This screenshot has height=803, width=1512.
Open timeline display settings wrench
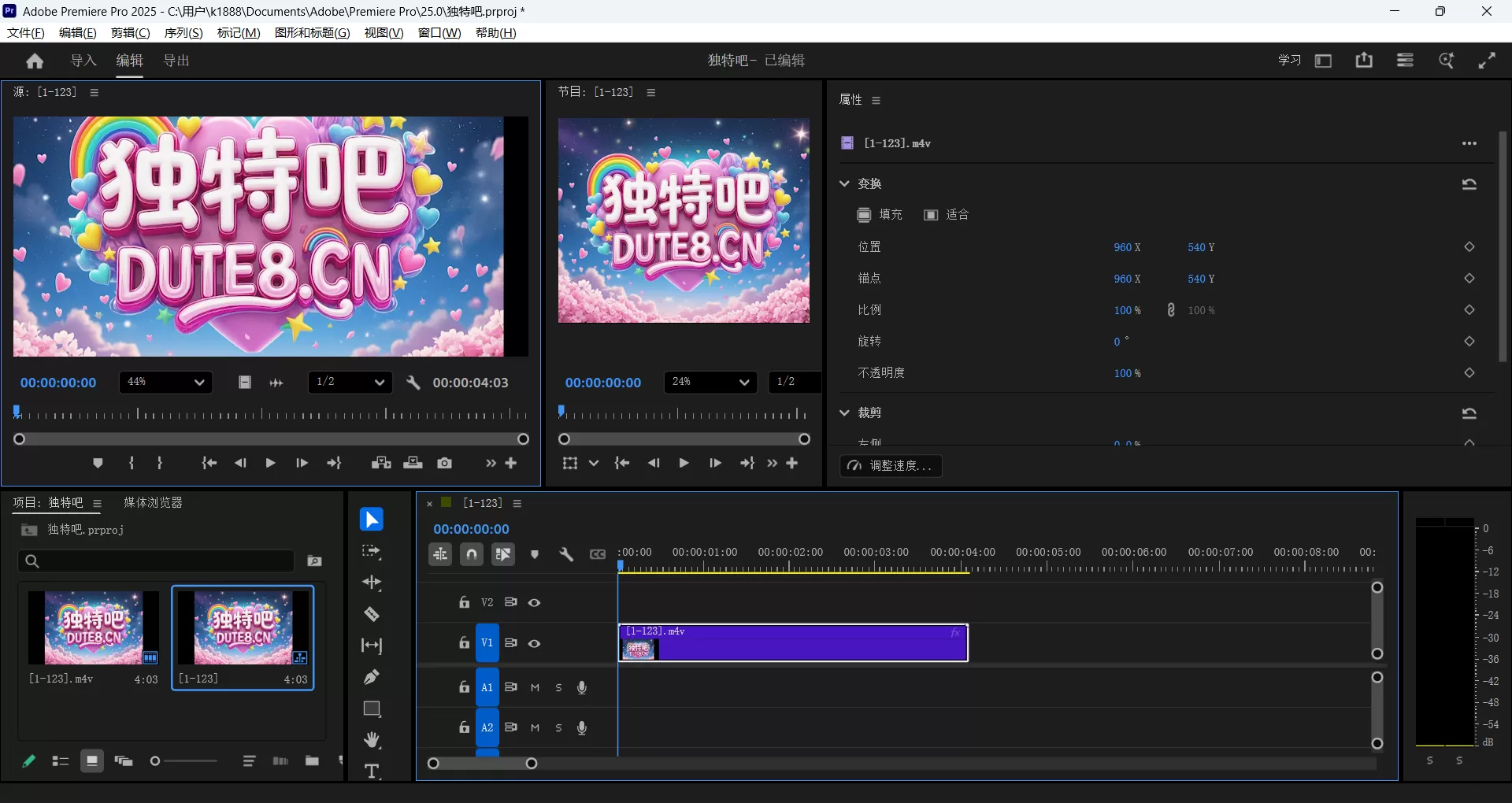[x=565, y=554]
